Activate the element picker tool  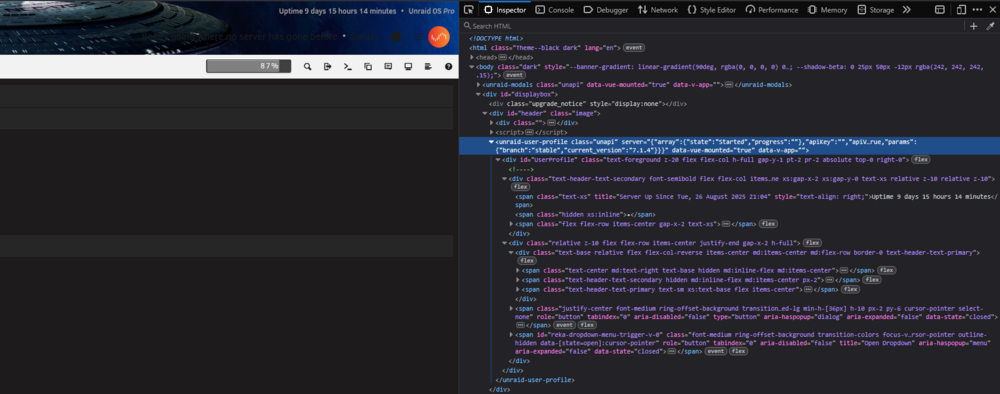[x=469, y=10]
